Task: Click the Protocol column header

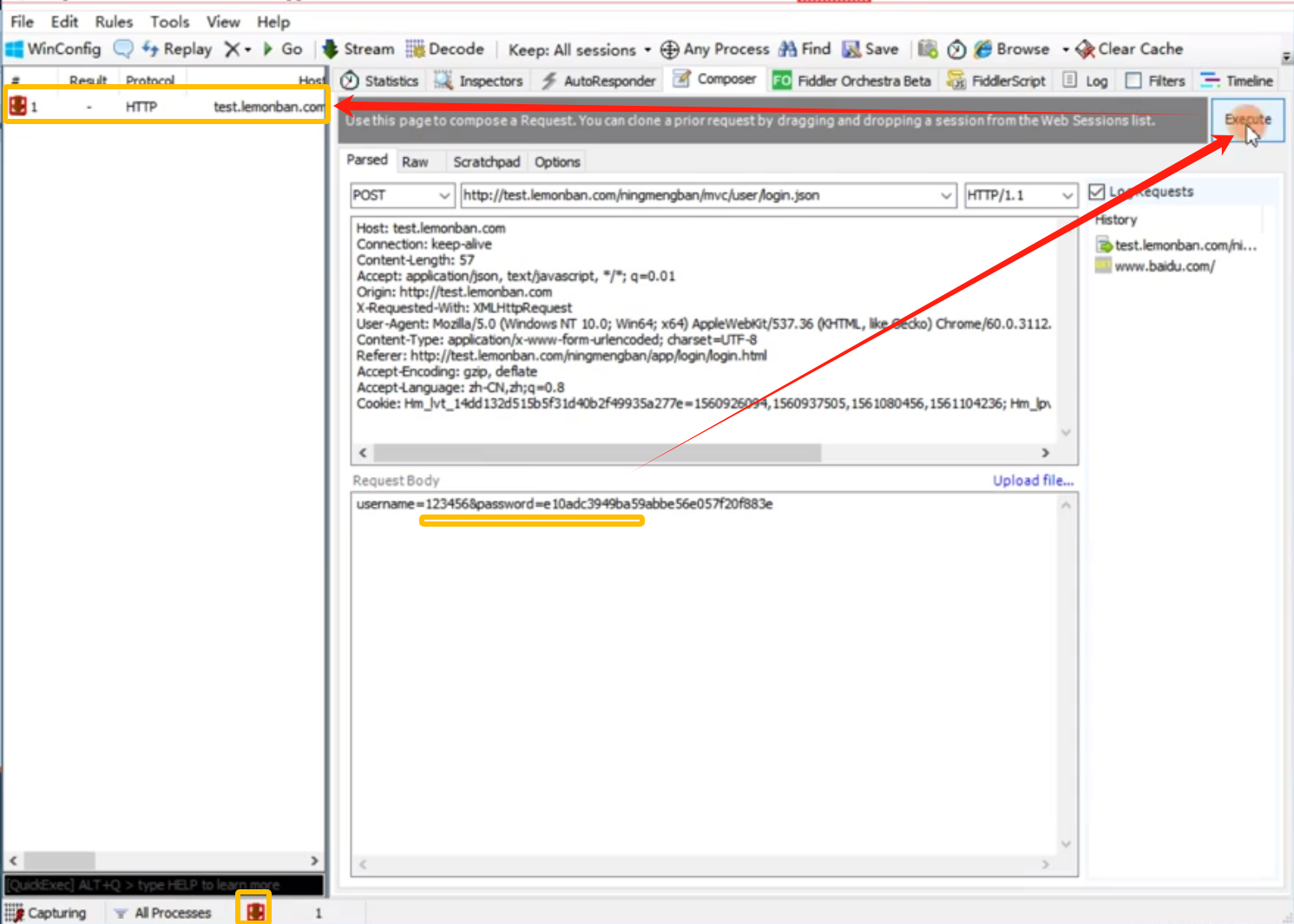Action: click(149, 81)
